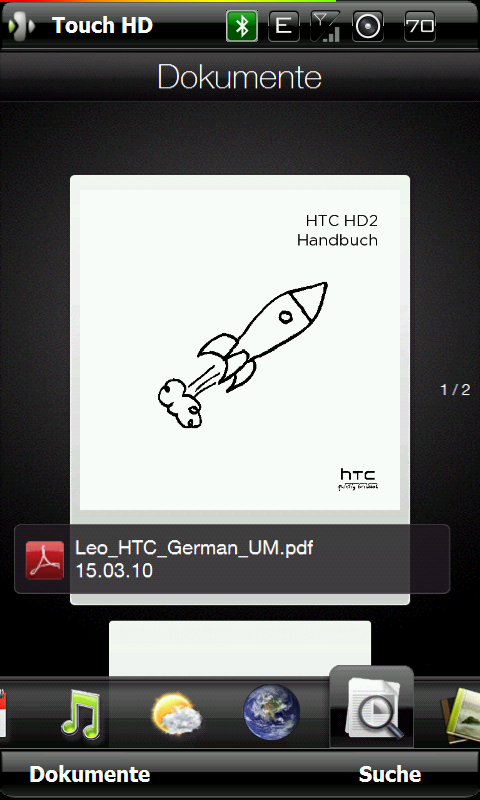Check the battery level 70 icon
The image size is (480, 800).
click(x=420, y=27)
